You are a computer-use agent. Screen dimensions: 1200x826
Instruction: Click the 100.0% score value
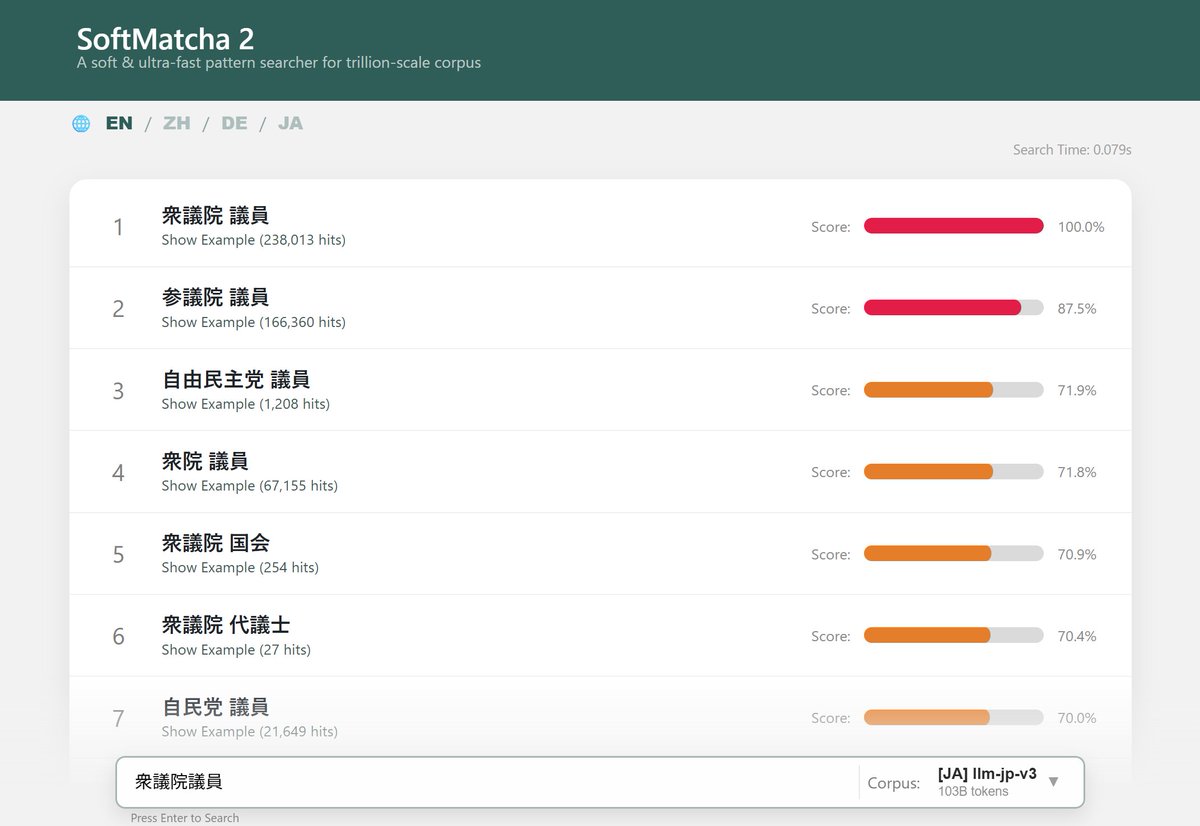pos(1081,227)
